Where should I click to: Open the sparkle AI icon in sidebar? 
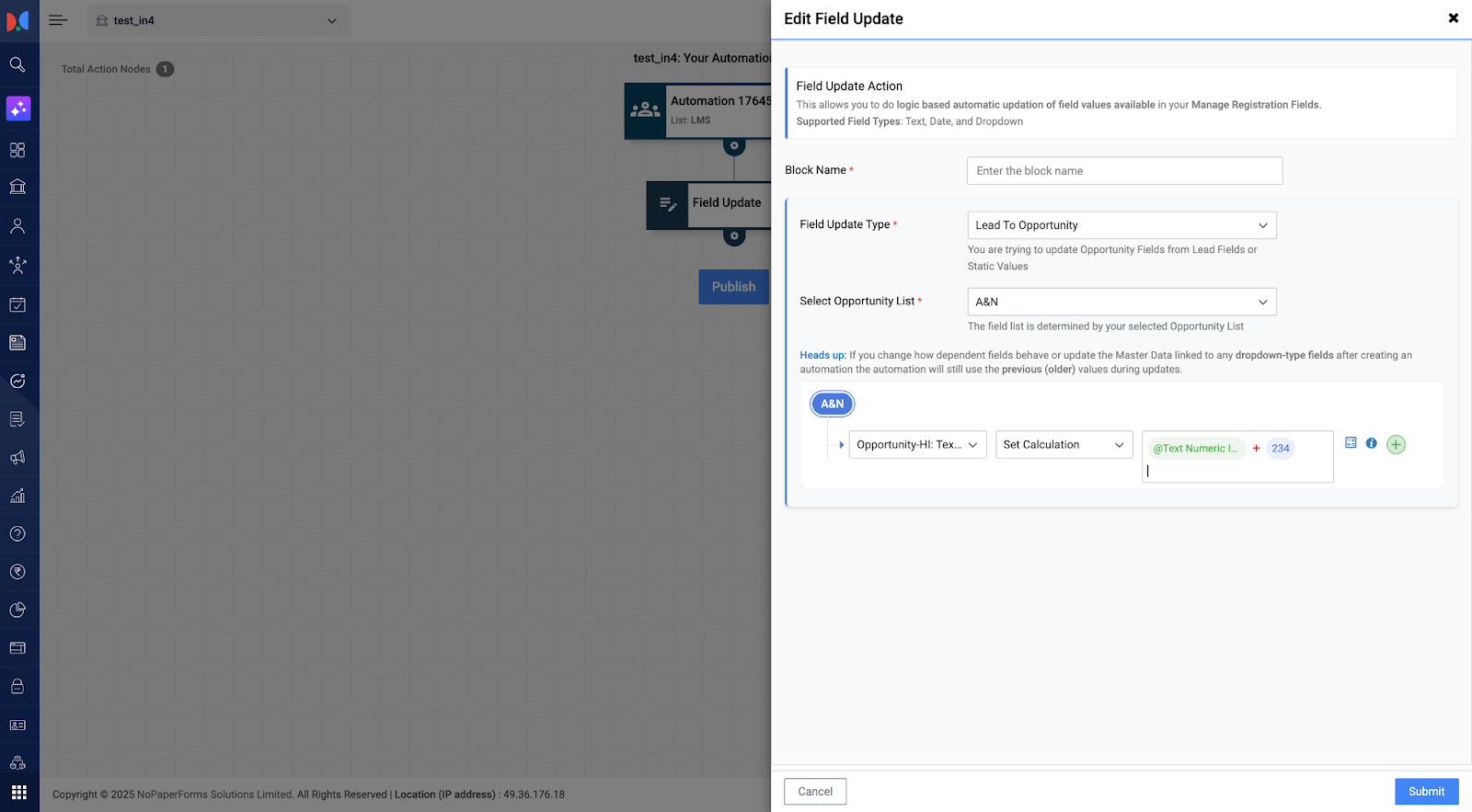[x=18, y=109]
